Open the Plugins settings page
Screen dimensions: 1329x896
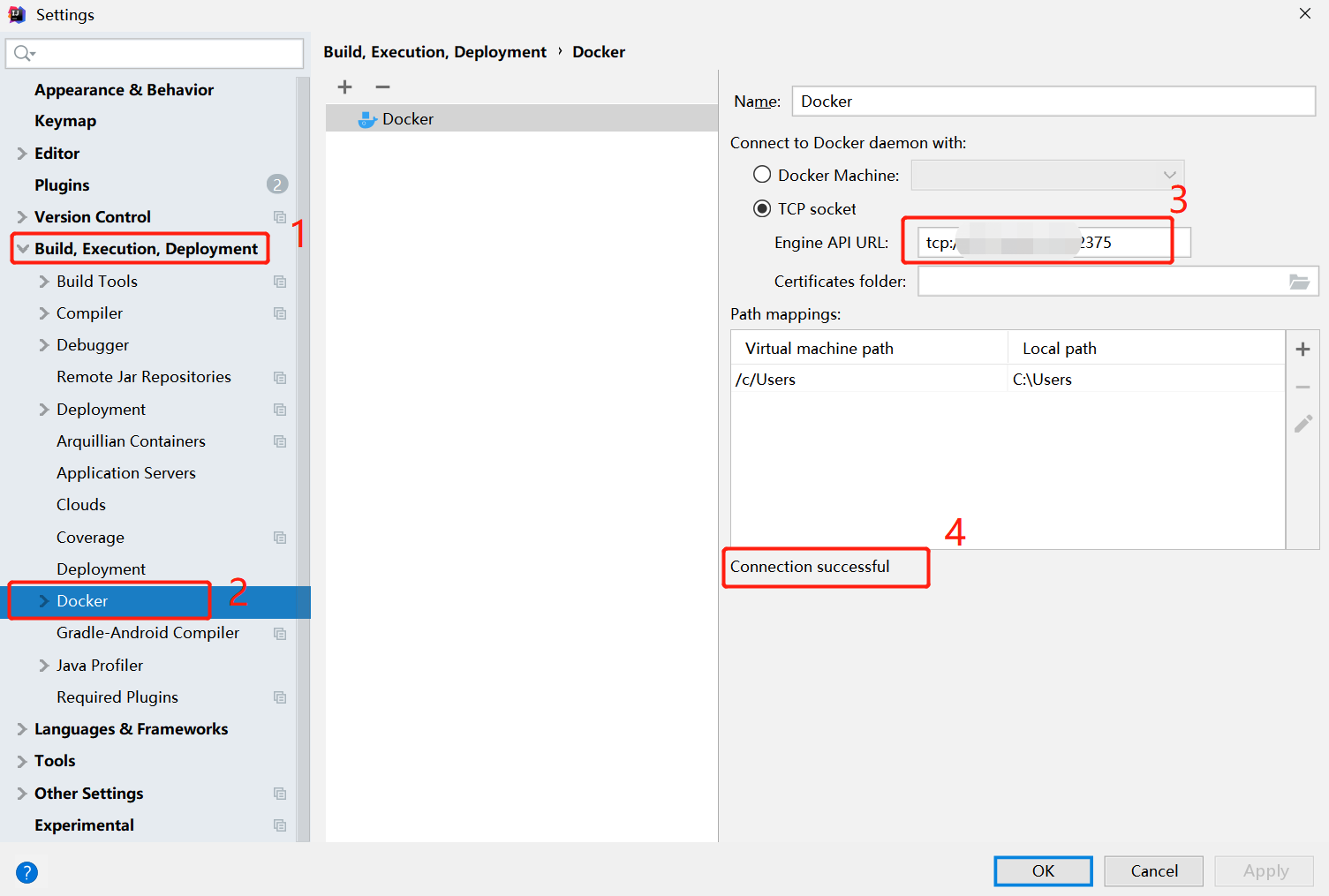pos(62,185)
